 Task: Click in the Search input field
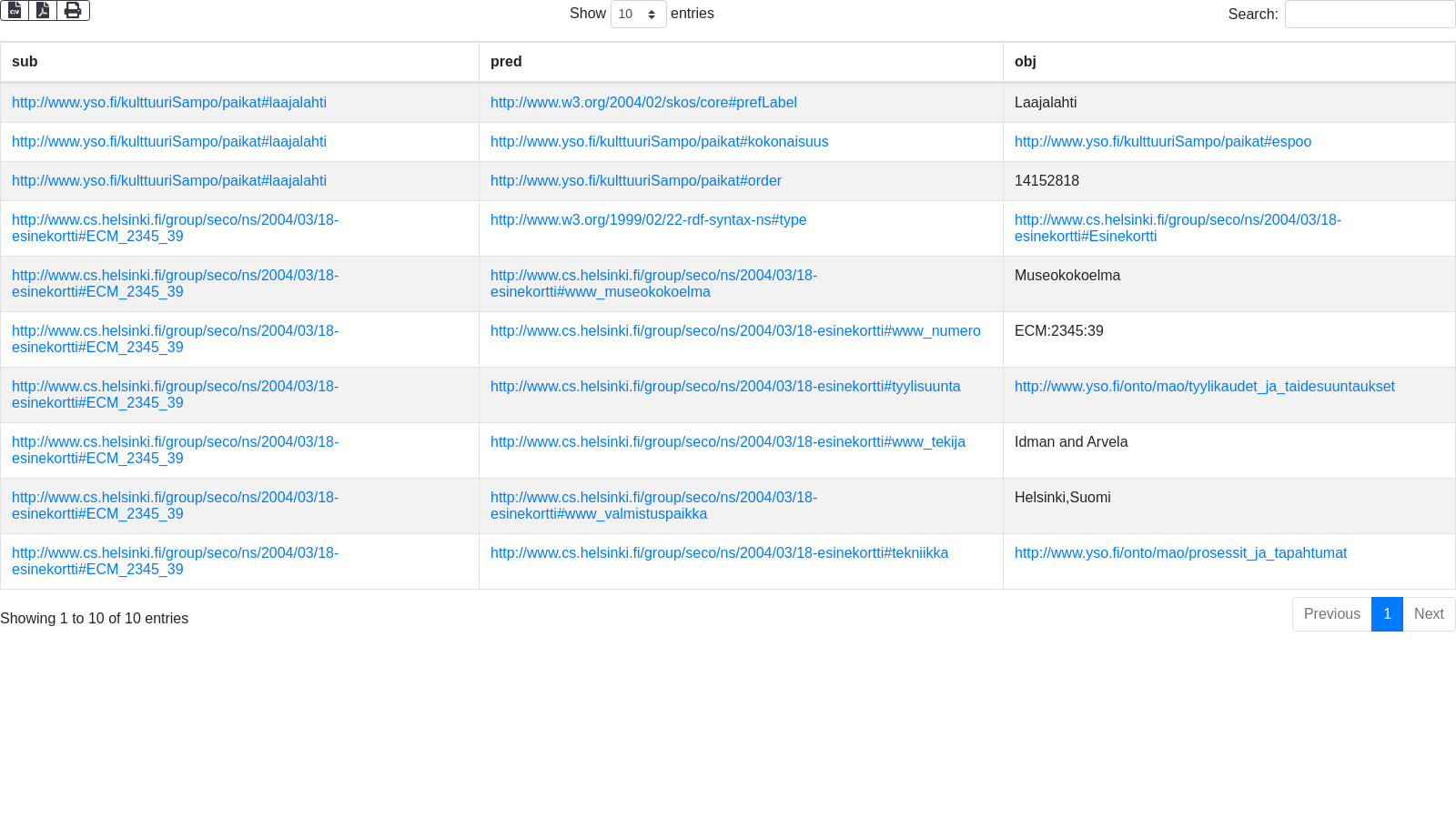pyautogui.click(x=1369, y=15)
